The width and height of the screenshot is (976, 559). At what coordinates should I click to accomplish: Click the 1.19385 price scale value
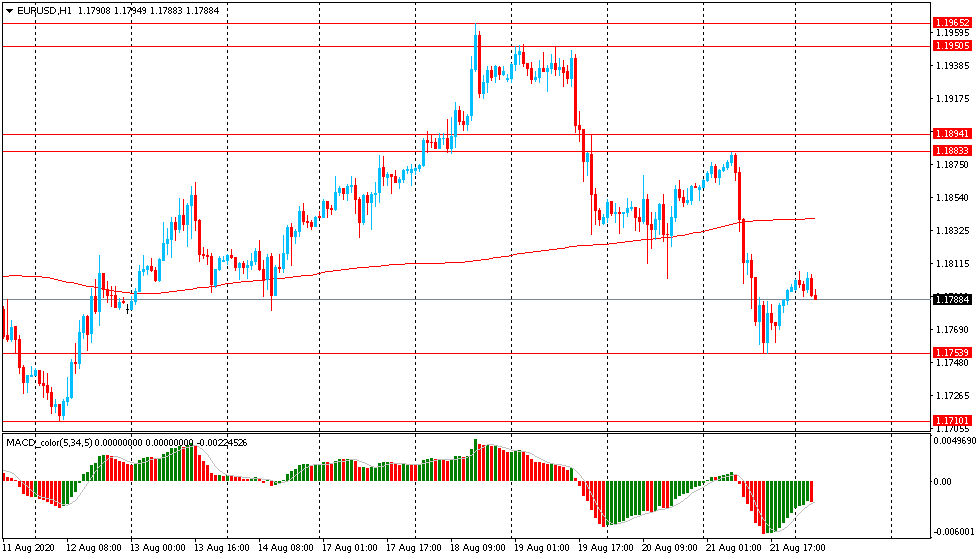953,65
